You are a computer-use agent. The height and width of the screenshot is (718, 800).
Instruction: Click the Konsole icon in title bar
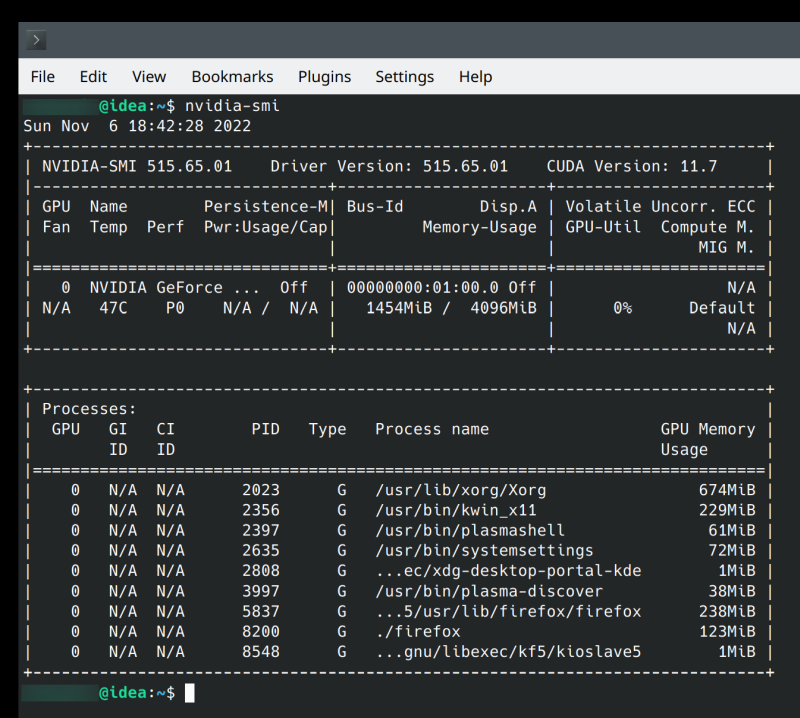36,40
